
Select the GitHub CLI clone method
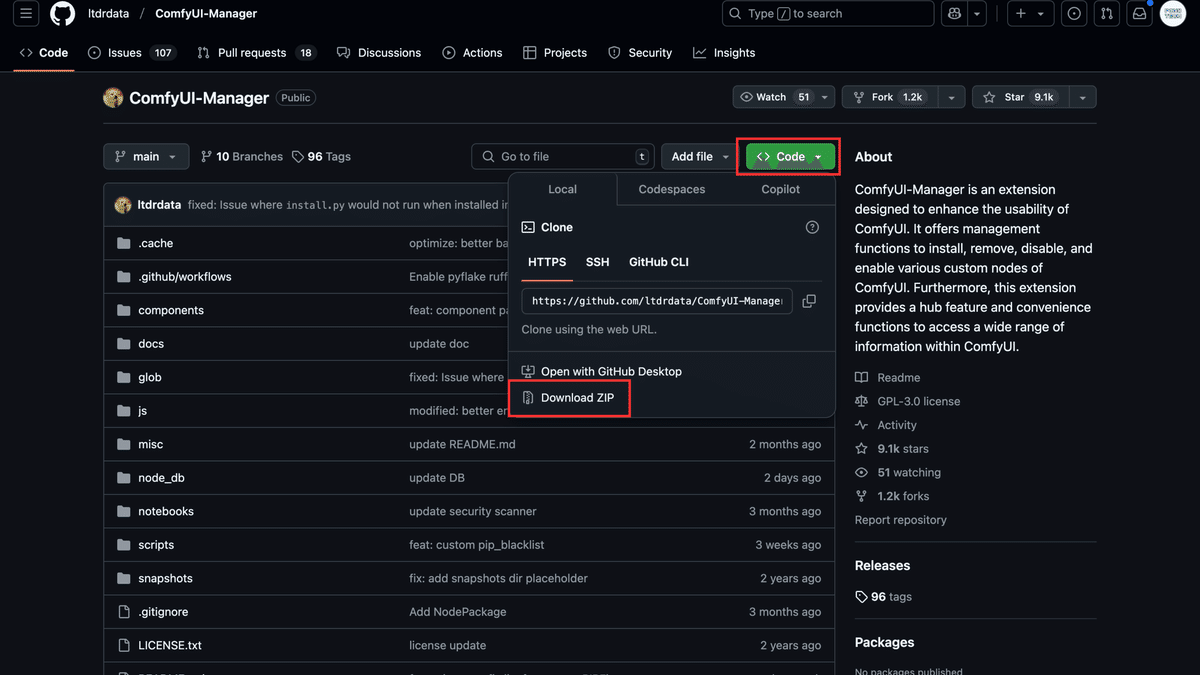pos(659,262)
